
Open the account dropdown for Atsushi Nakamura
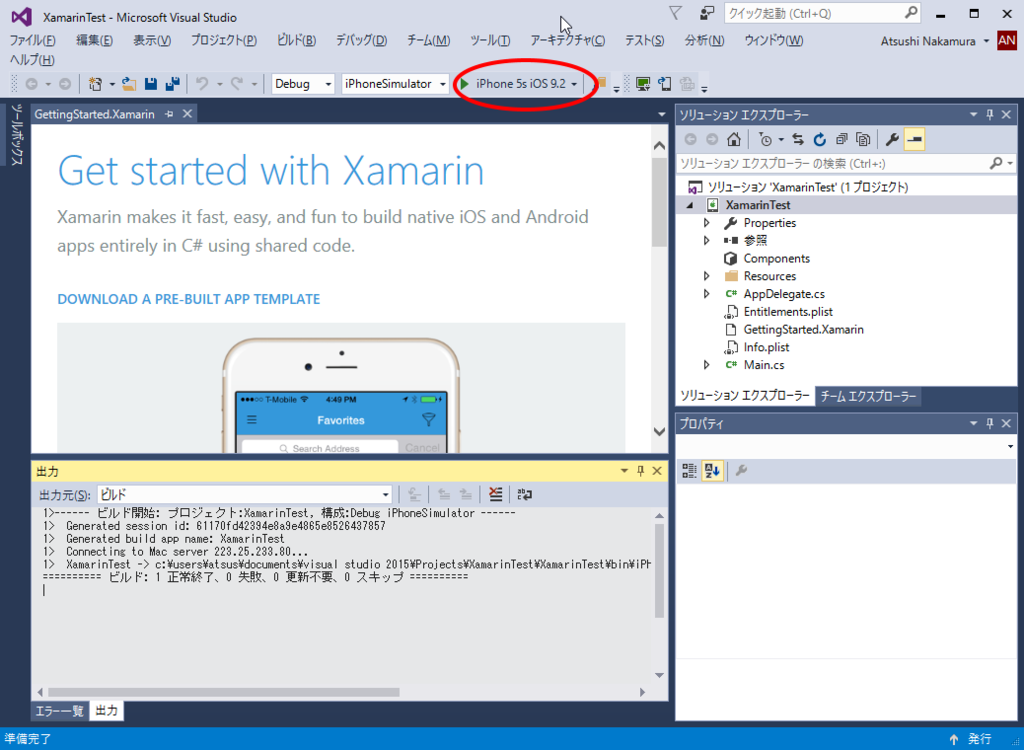coord(986,41)
